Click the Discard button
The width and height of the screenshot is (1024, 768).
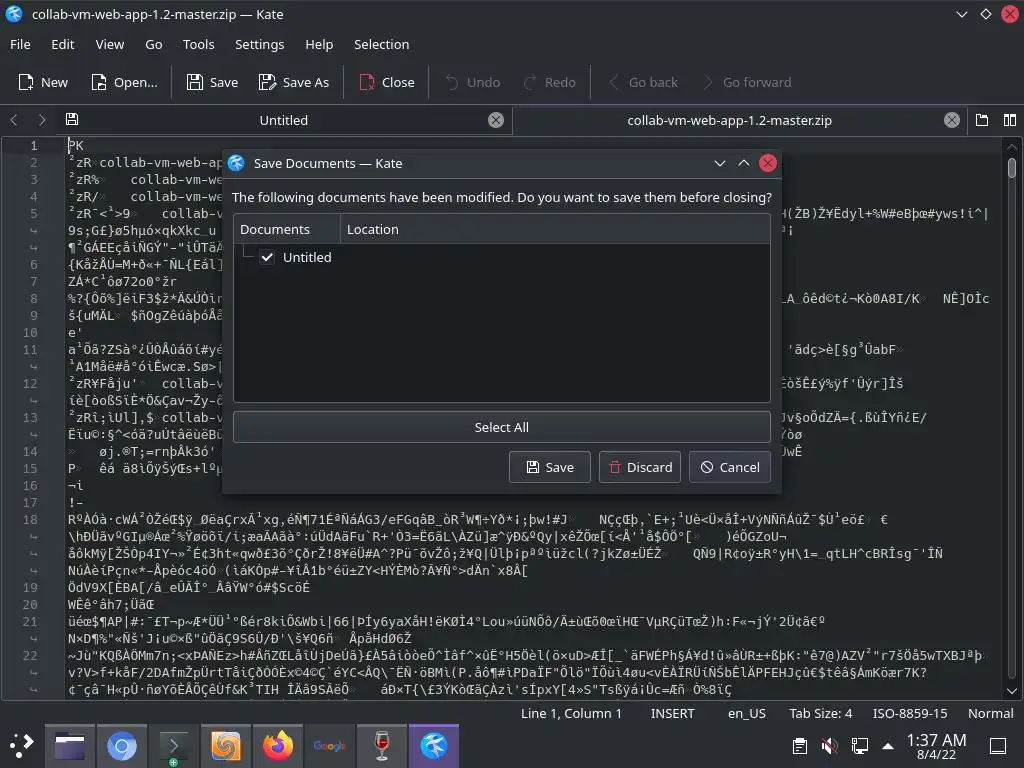point(640,467)
